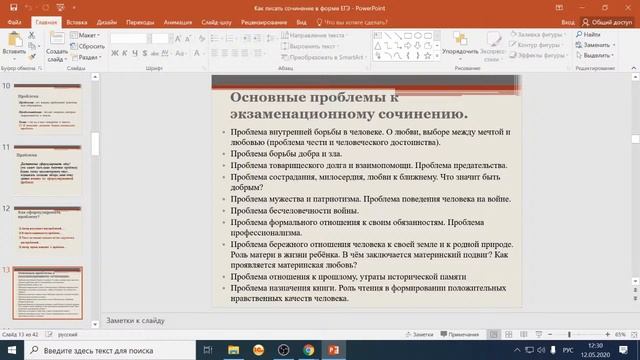The image size is (640, 360).
Task: Switch to the Слайд-шоу tab
Action: [x=216, y=22]
